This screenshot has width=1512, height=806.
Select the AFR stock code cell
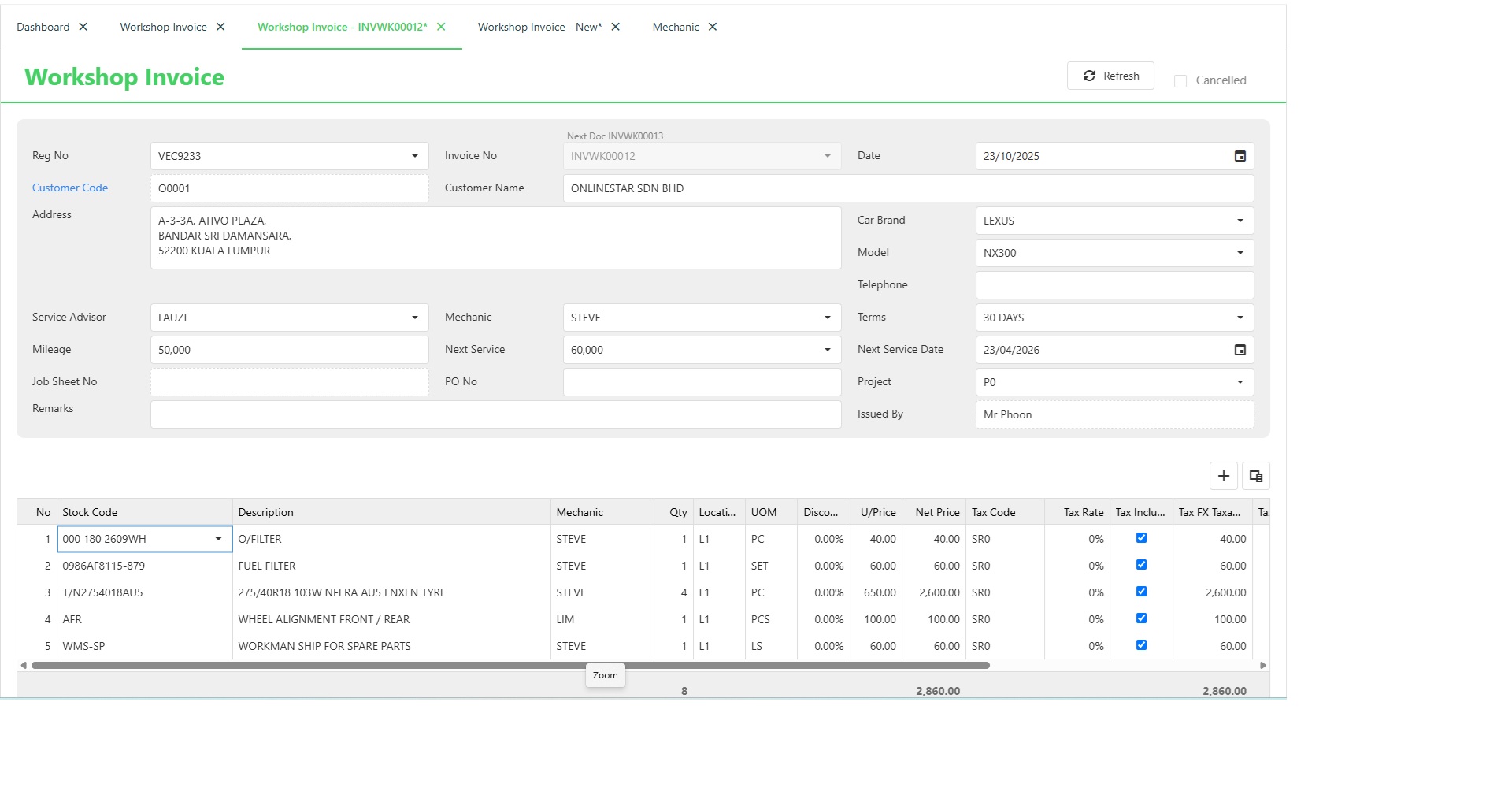click(145, 619)
